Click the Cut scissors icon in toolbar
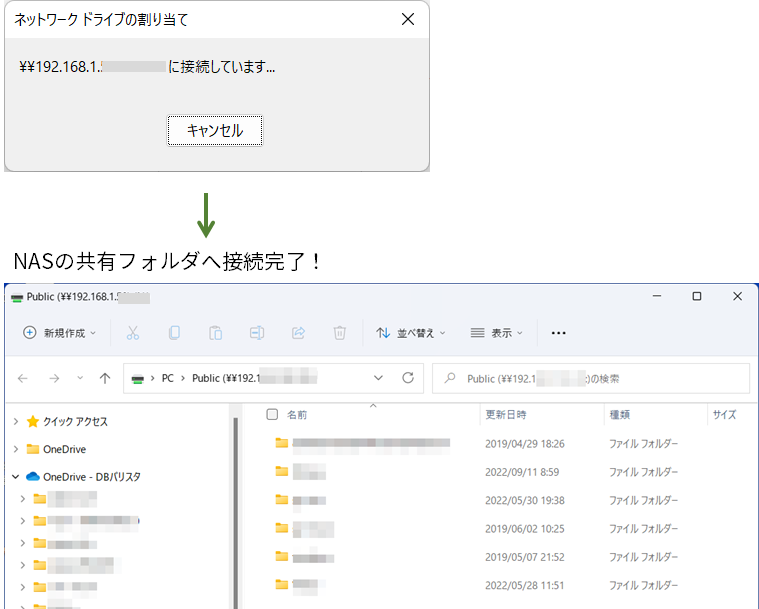This screenshot has height=609, width=759. coord(133,333)
